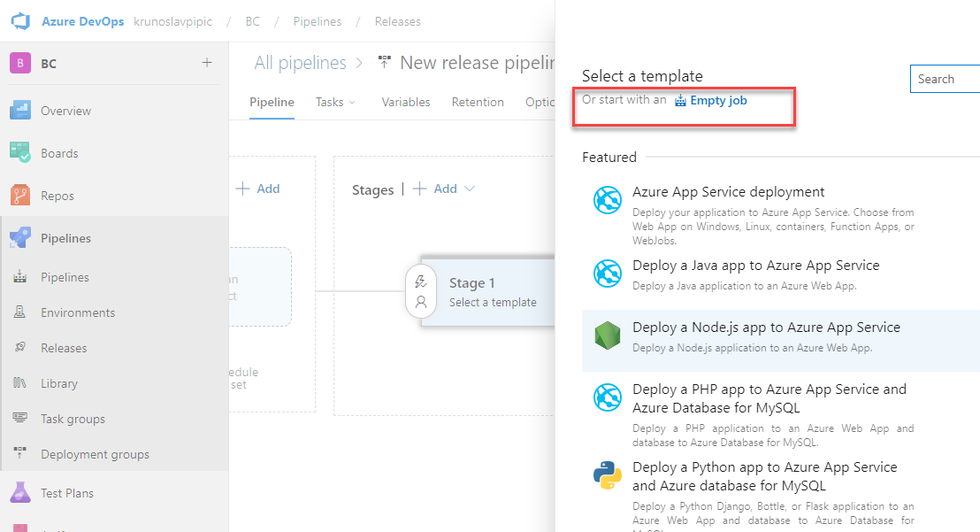Open Releases breadcrumb in header
Screen dimensions: 980x532
398,22
